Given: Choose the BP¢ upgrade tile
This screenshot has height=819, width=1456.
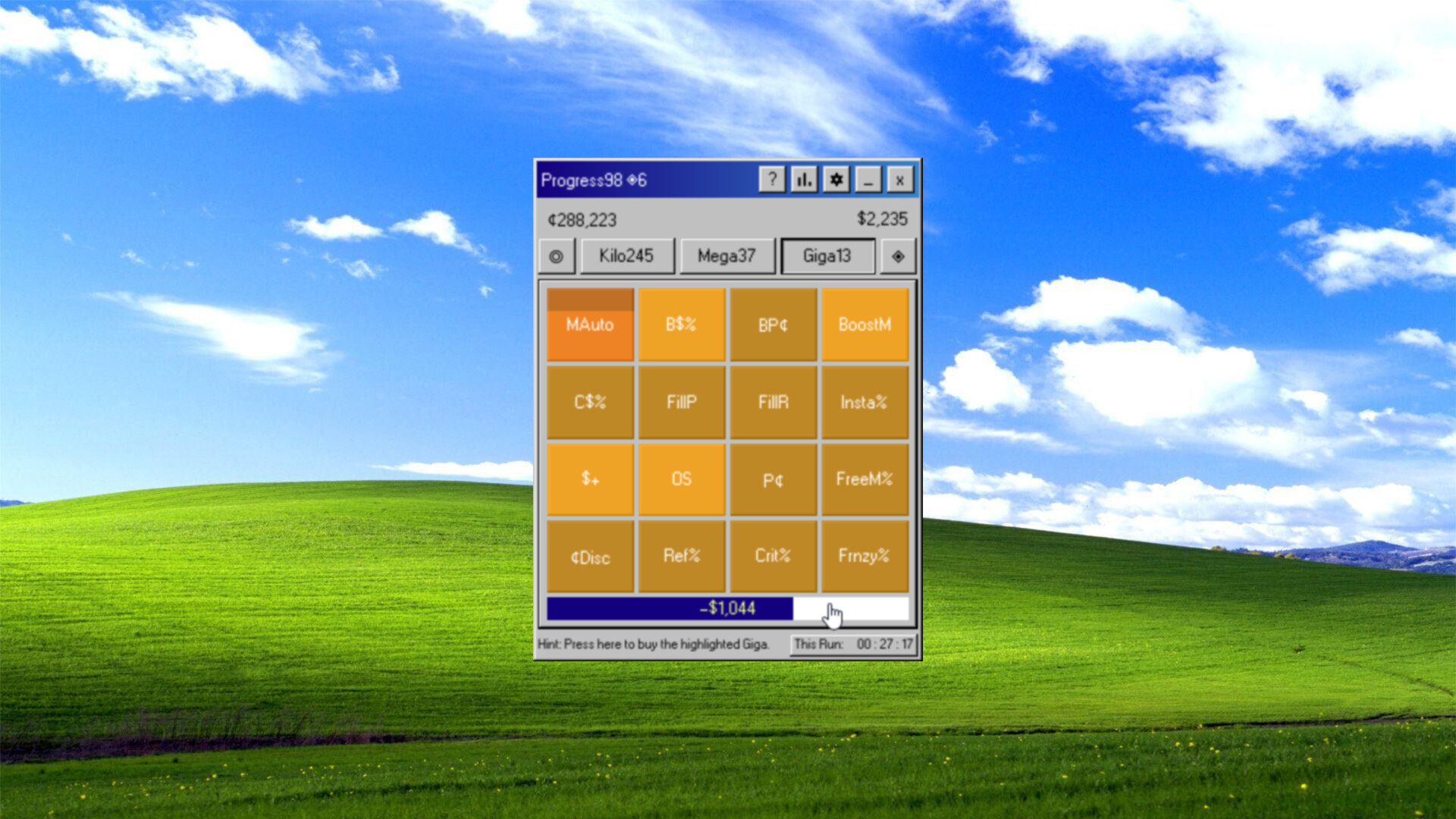Looking at the screenshot, I should coord(773,325).
